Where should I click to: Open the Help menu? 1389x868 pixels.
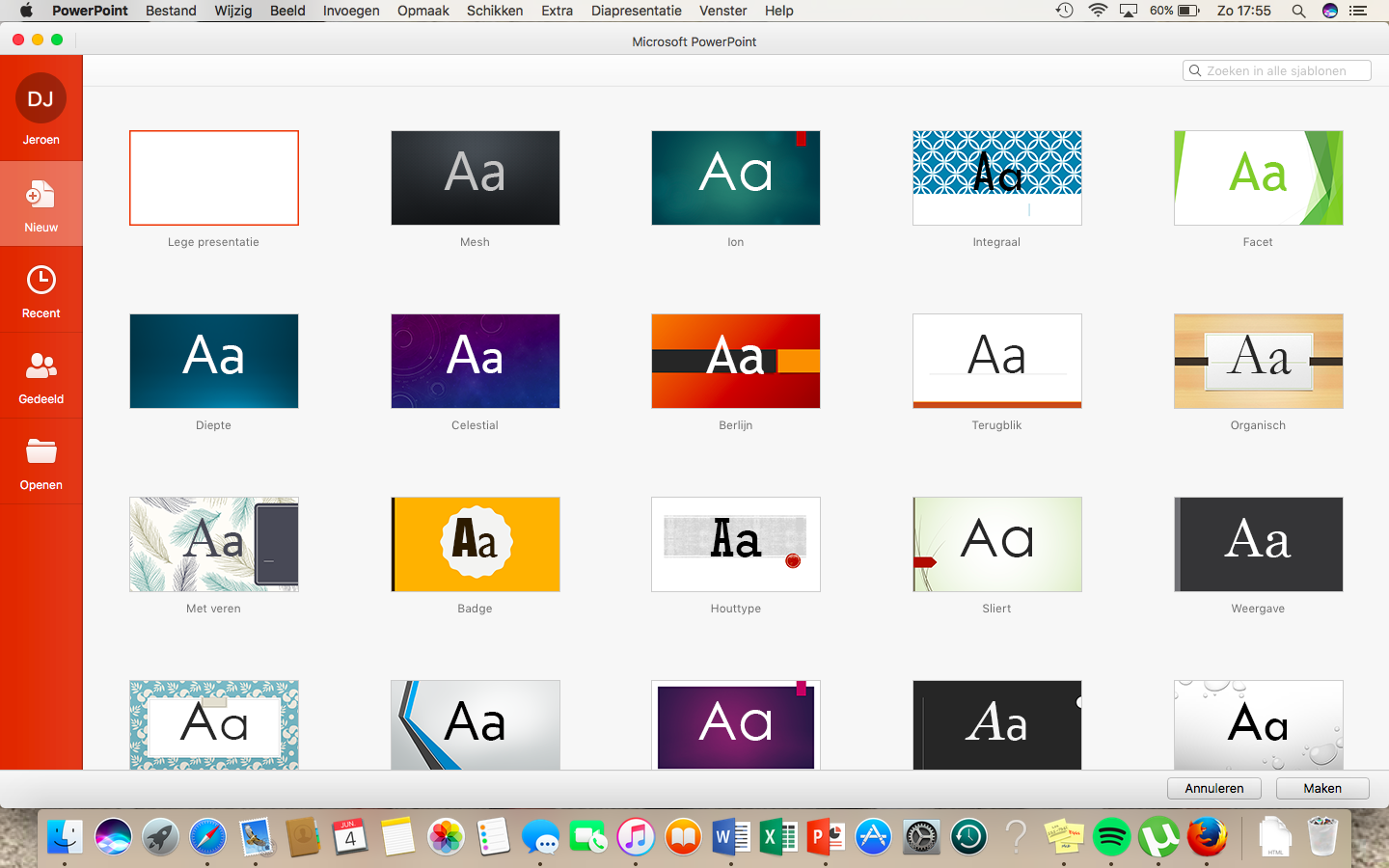(x=779, y=11)
